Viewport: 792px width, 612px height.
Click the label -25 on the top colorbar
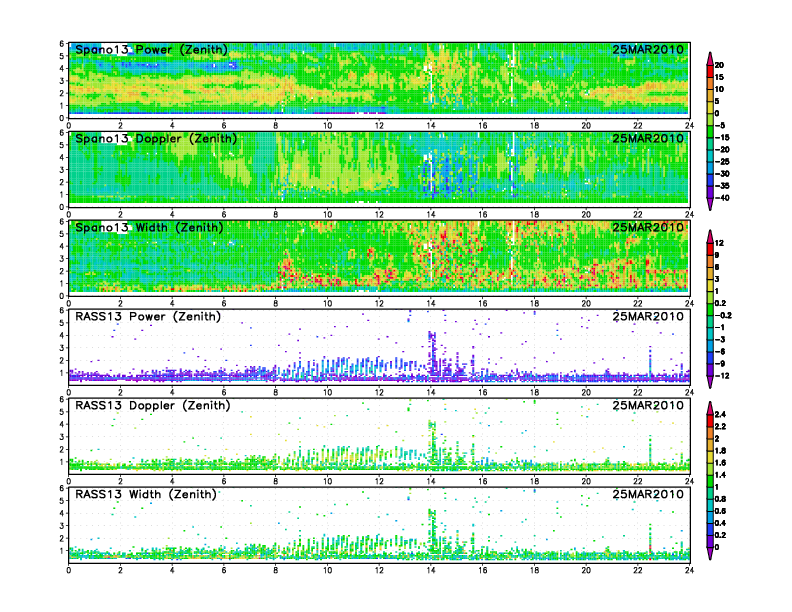click(722, 162)
